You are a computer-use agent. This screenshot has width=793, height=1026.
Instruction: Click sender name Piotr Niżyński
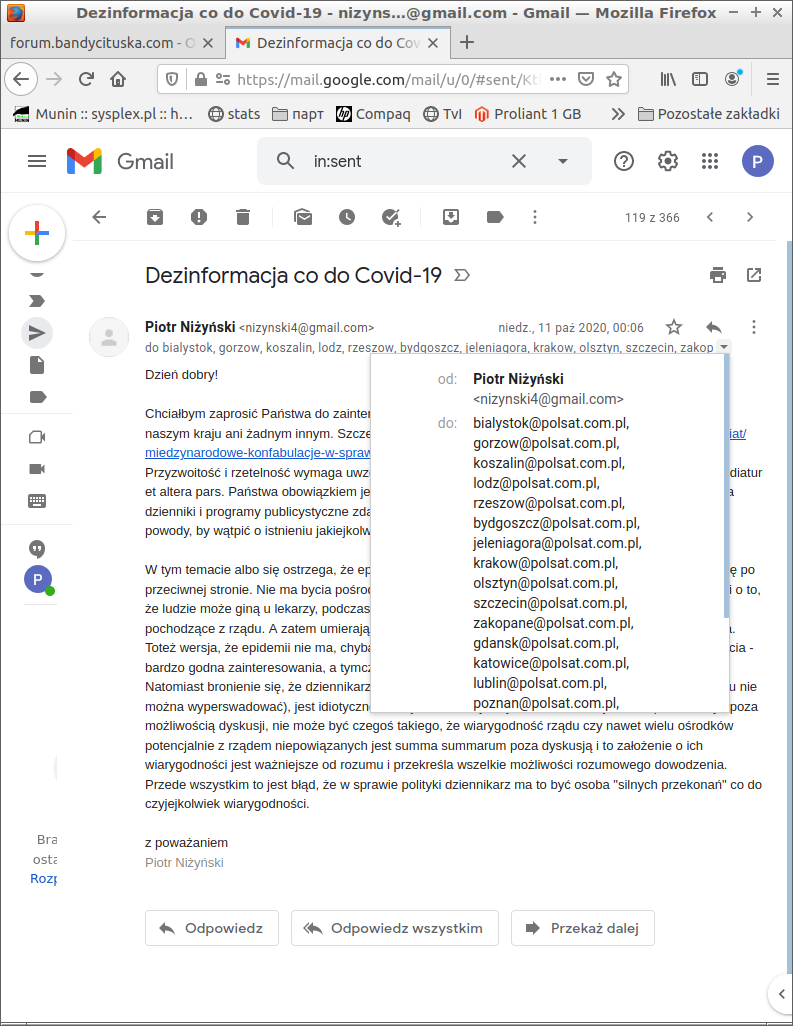(x=190, y=327)
